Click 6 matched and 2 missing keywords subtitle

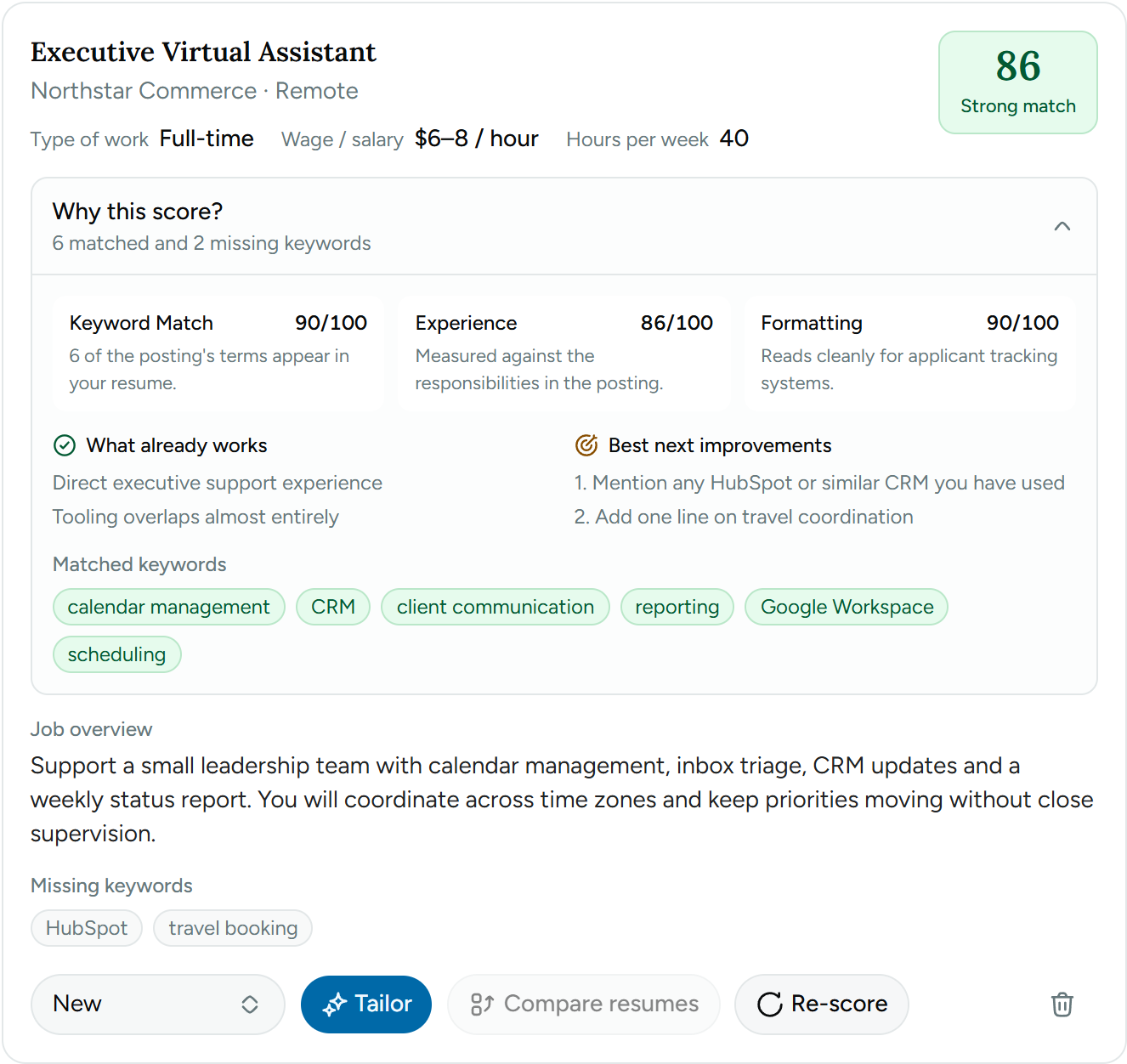212,243
